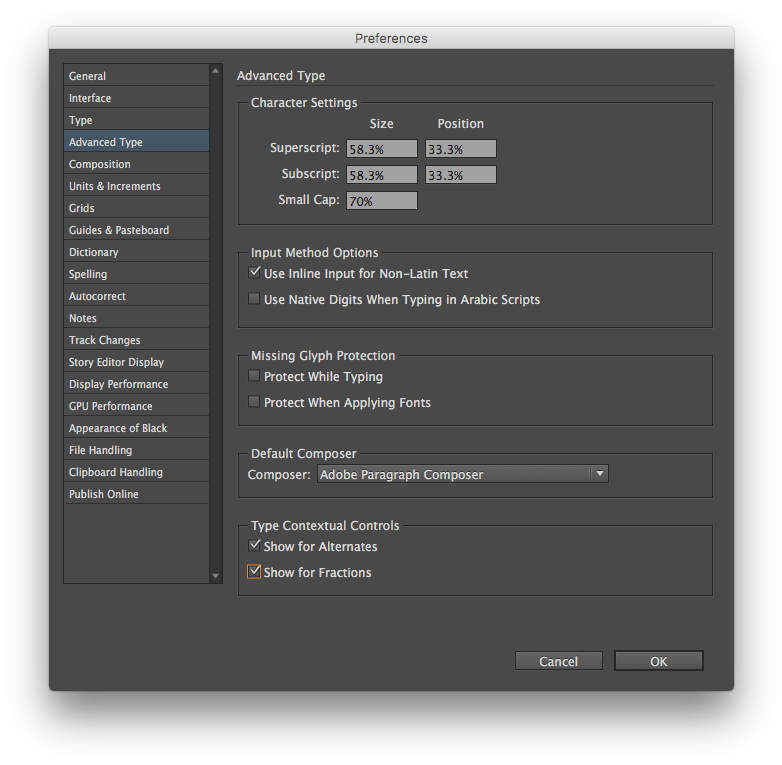Click the Small Cap percentage field
Viewport: 782px width, 765px height.
point(382,200)
